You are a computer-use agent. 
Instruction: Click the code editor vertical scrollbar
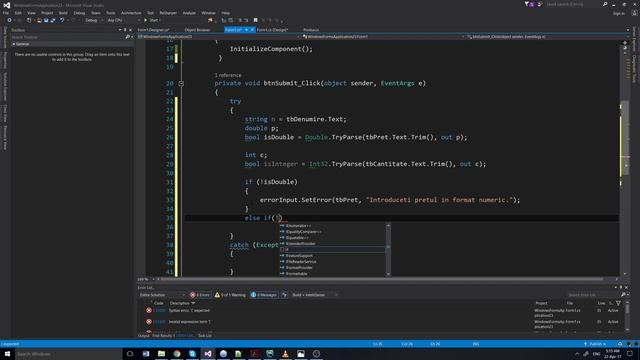pos(625,159)
